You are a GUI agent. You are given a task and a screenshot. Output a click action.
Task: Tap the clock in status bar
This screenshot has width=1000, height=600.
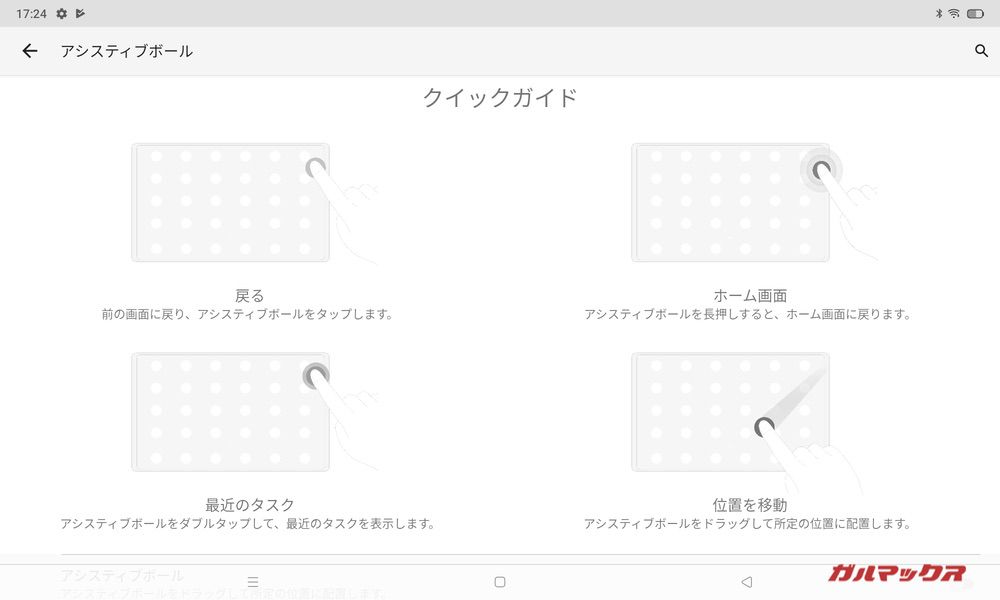(31, 13)
